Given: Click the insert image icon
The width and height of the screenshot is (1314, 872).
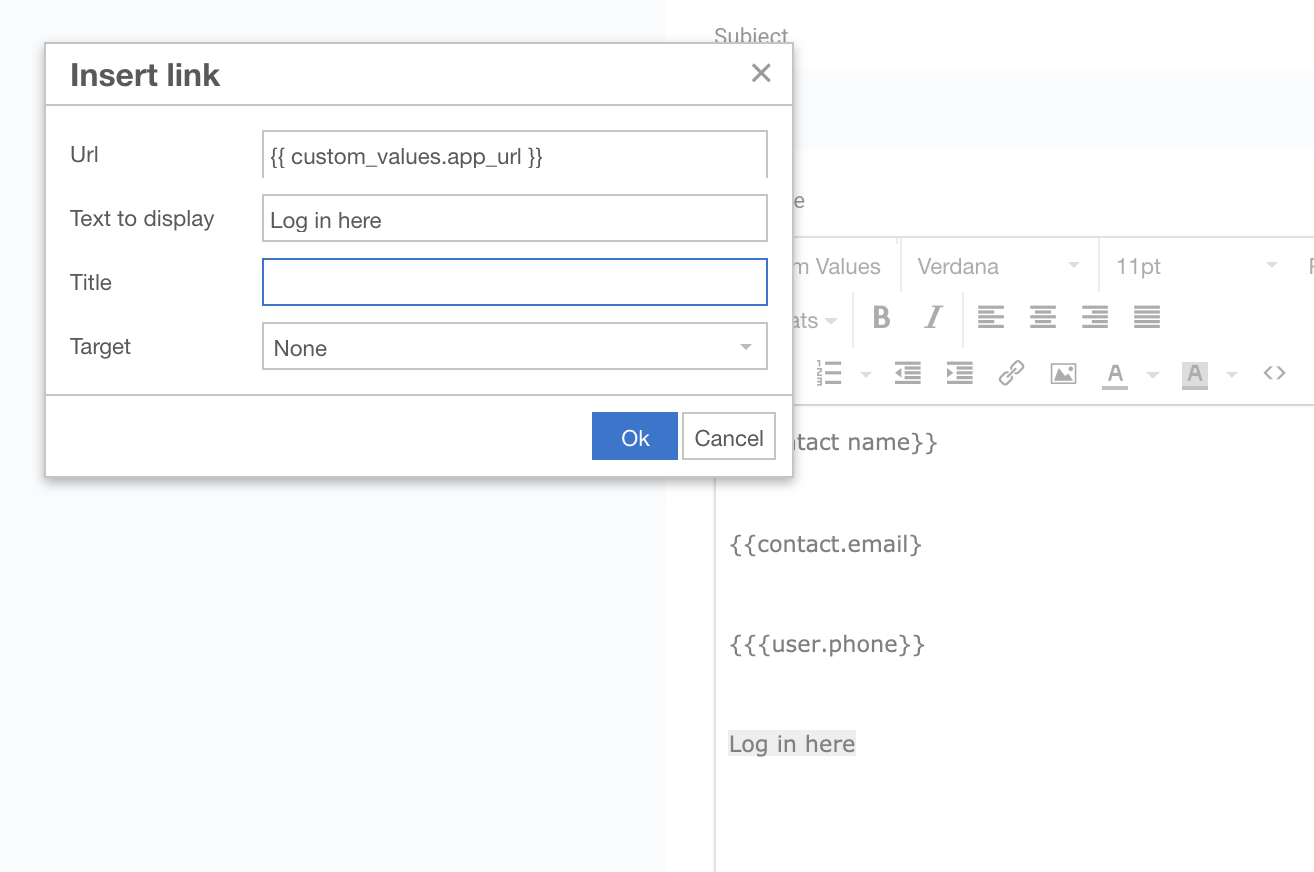Looking at the screenshot, I should click(1063, 374).
